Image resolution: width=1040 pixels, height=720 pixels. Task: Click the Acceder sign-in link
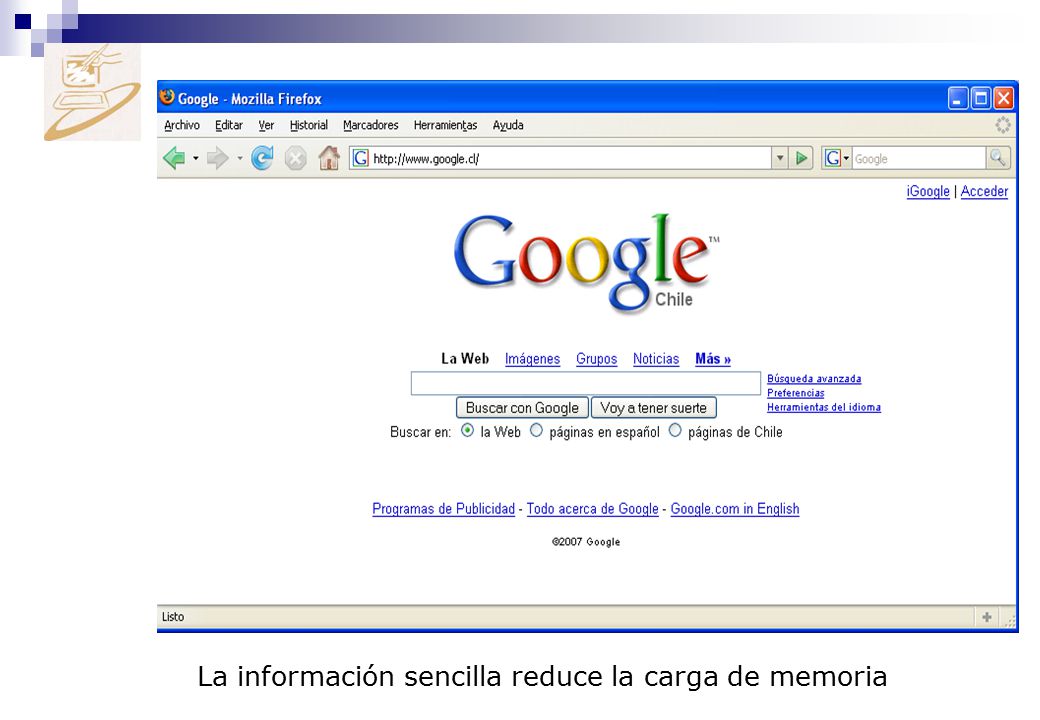pos(984,191)
